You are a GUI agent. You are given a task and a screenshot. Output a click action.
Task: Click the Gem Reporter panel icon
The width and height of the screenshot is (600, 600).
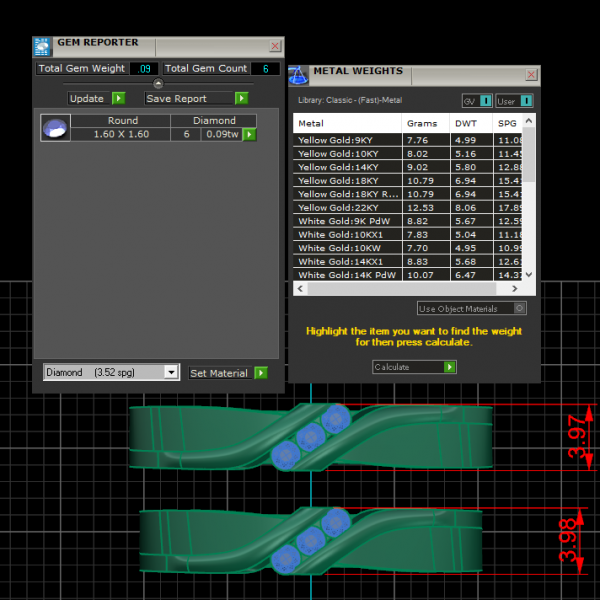click(x=42, y=46)
